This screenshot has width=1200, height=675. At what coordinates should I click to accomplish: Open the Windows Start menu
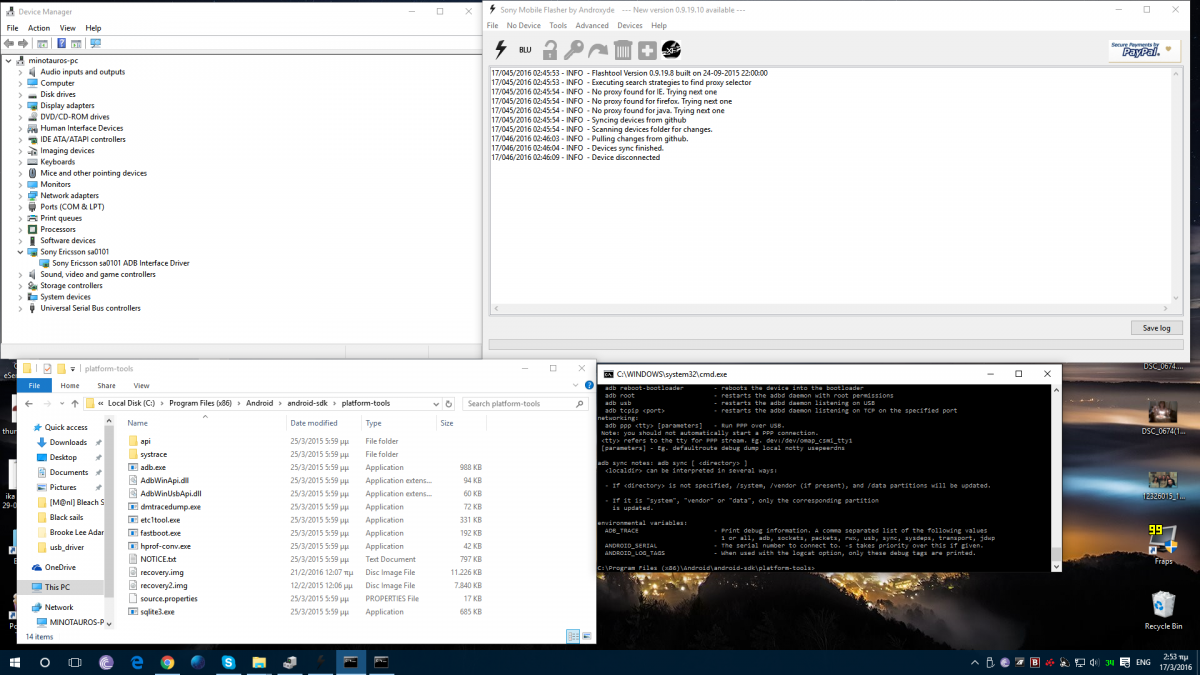point(14,662)
